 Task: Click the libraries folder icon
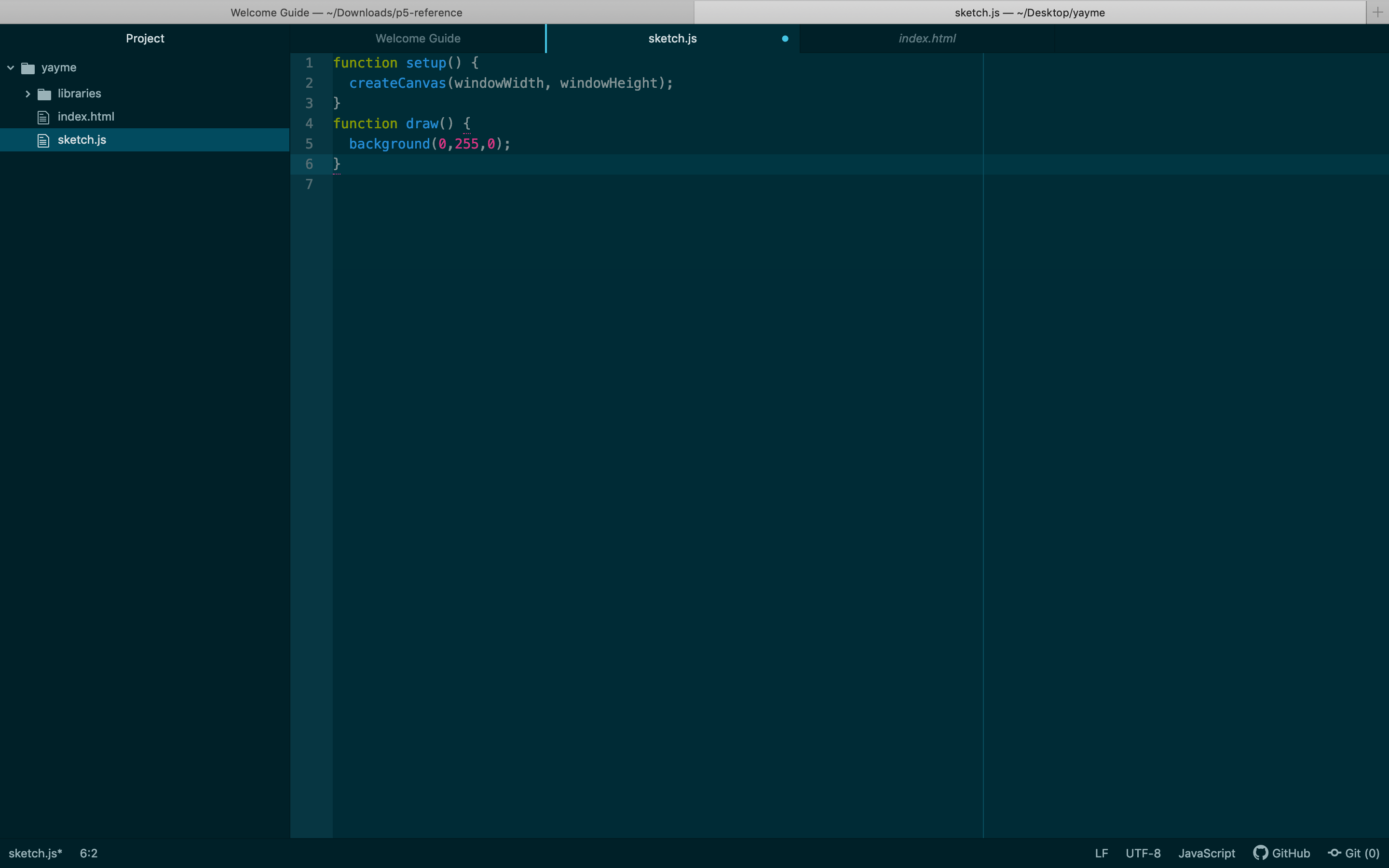pos(44,94)
